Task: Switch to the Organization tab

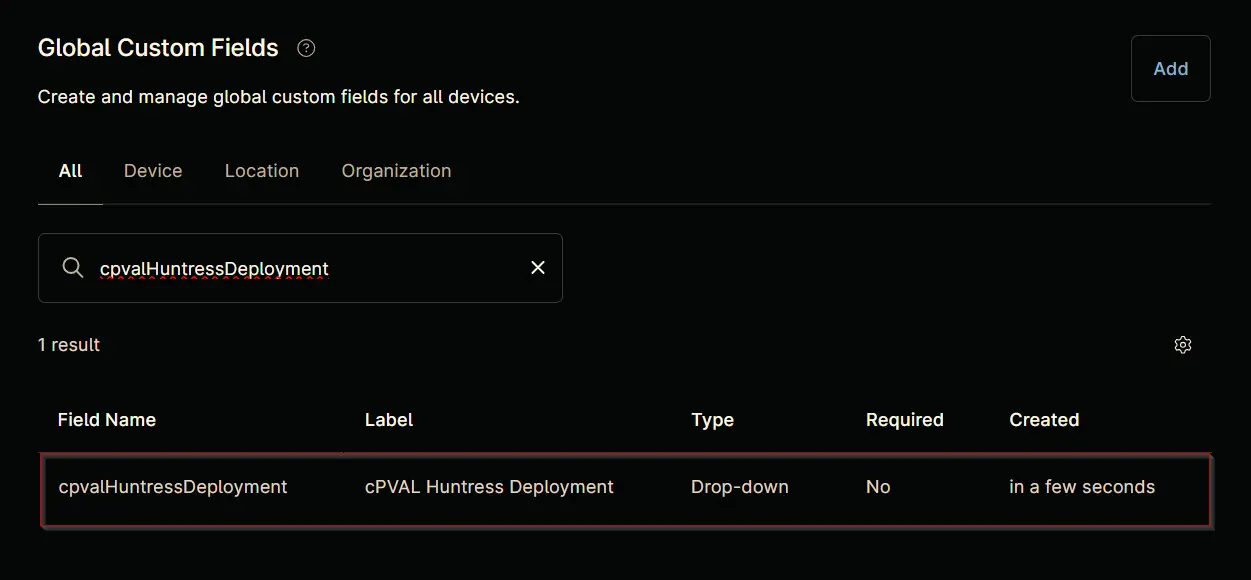Action: 396,171
